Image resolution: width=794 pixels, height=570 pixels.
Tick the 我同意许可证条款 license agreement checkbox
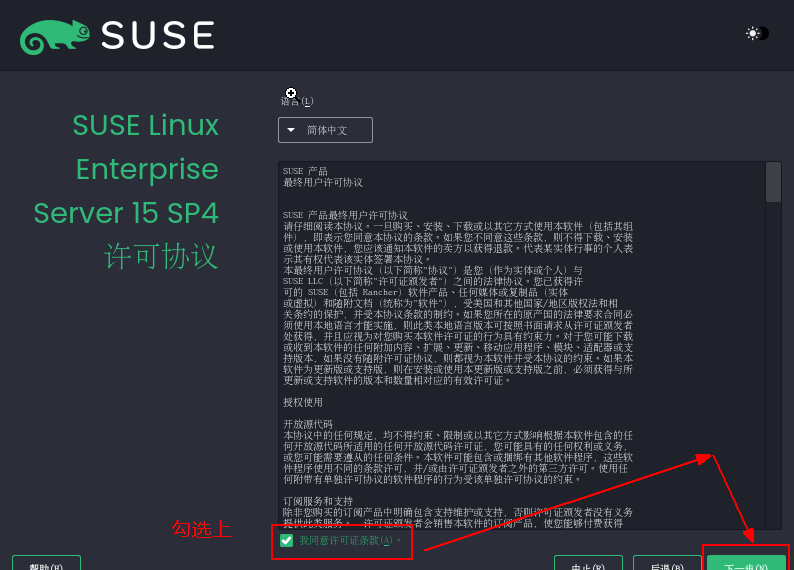click(287, 541)
